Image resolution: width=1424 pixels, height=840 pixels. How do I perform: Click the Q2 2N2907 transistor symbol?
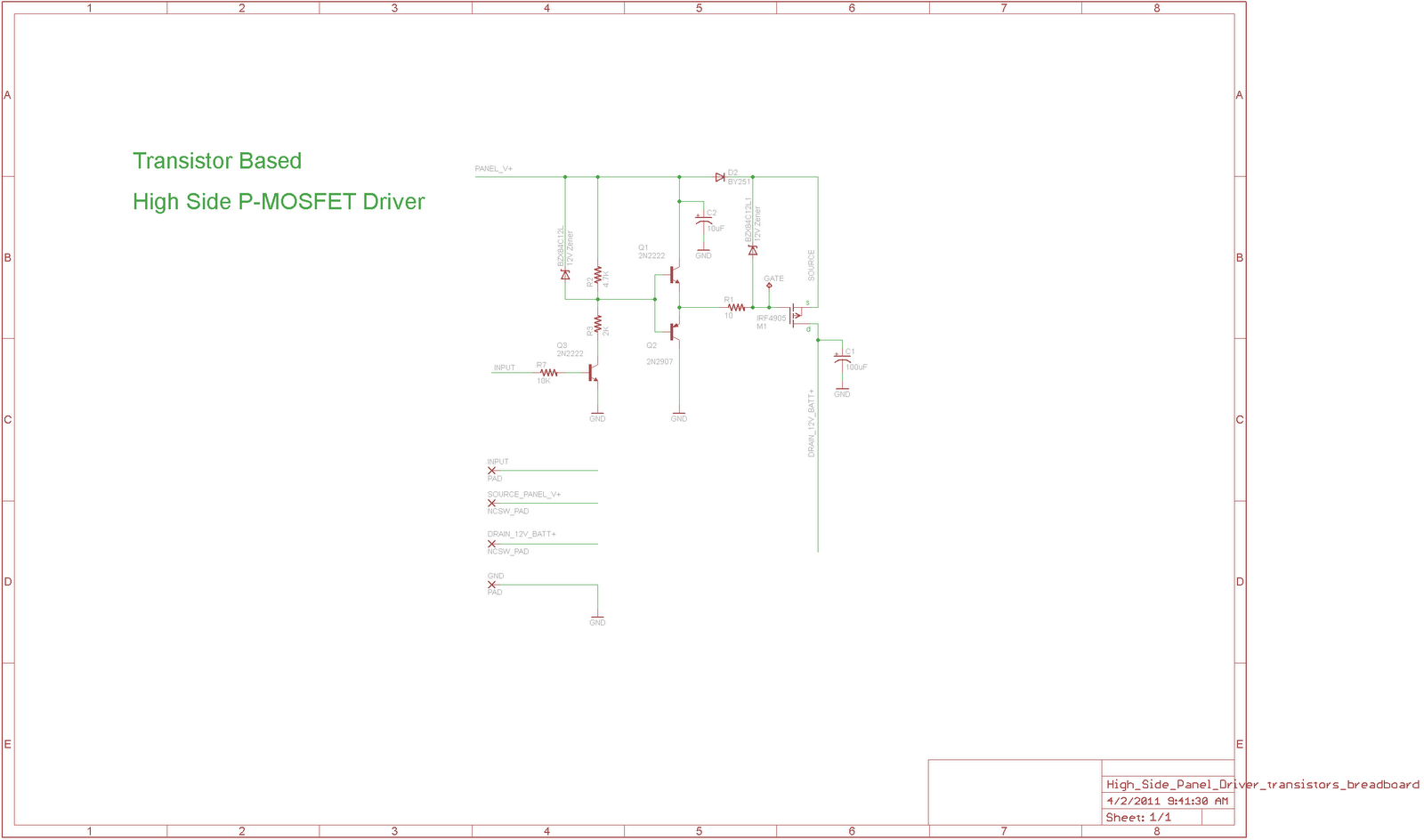coord(674,330)
